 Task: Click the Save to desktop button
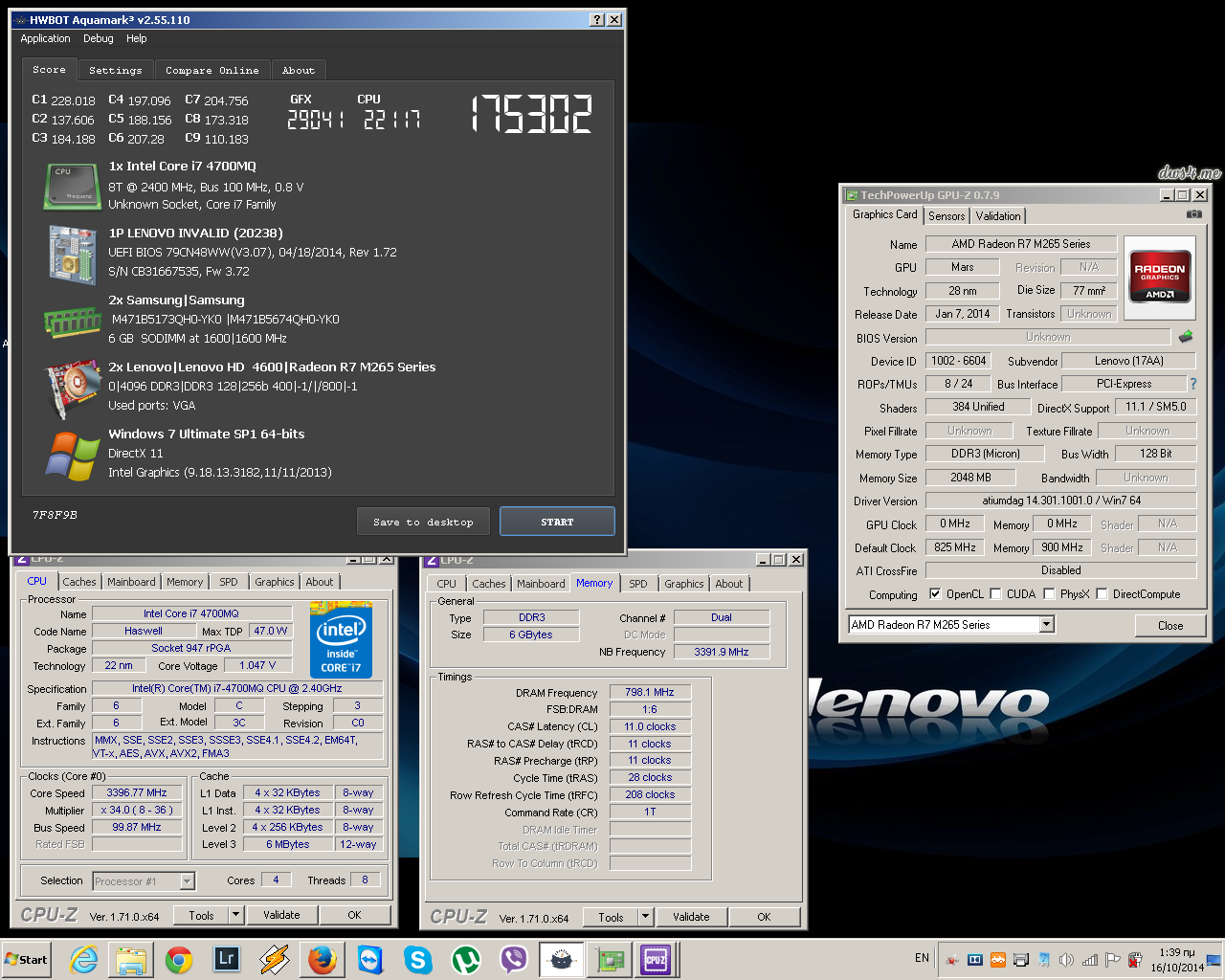tap(423, 522)
